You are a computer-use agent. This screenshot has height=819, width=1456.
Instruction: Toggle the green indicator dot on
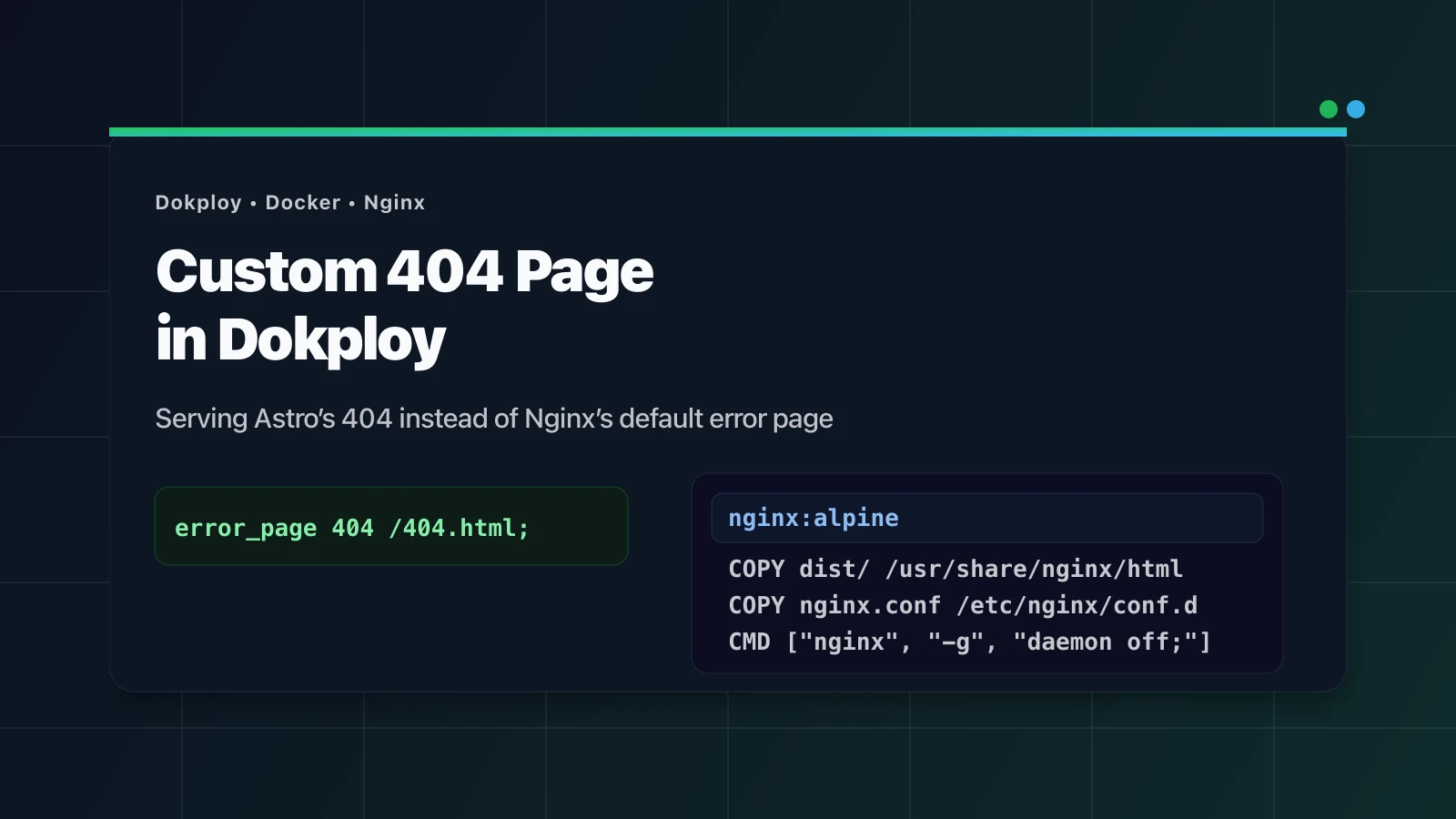(x=1329, y=108)
